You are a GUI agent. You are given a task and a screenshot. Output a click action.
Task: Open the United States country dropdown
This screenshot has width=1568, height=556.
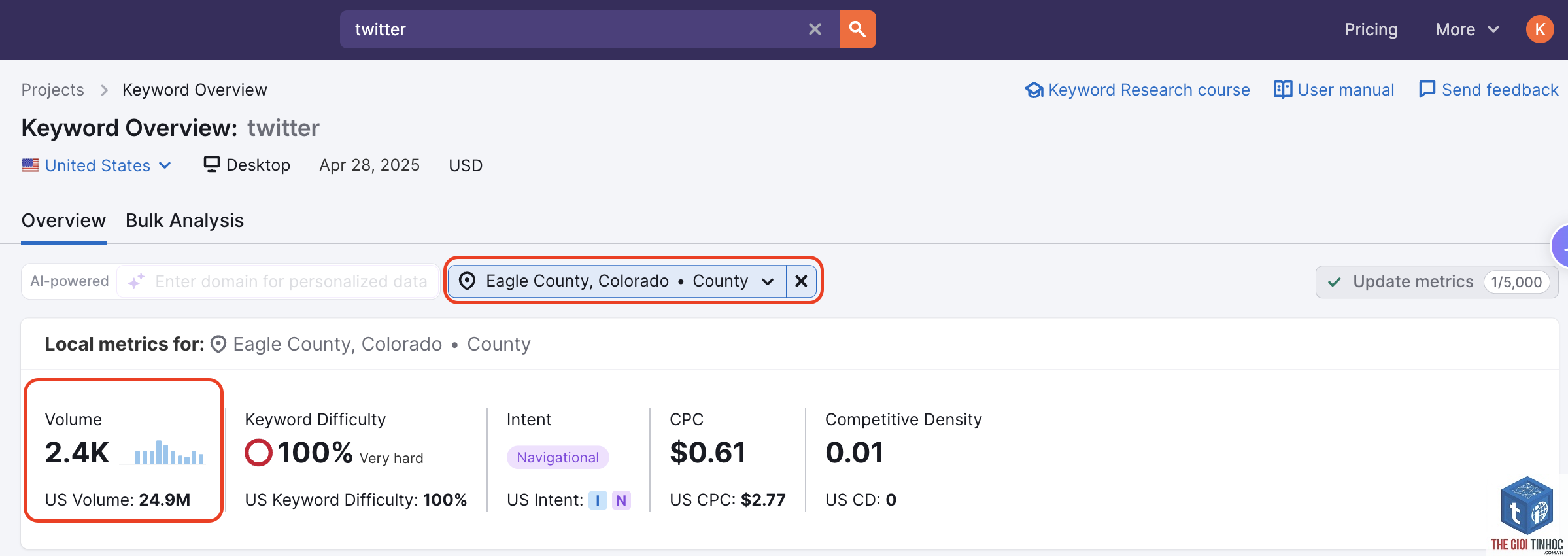click(97, 165)
